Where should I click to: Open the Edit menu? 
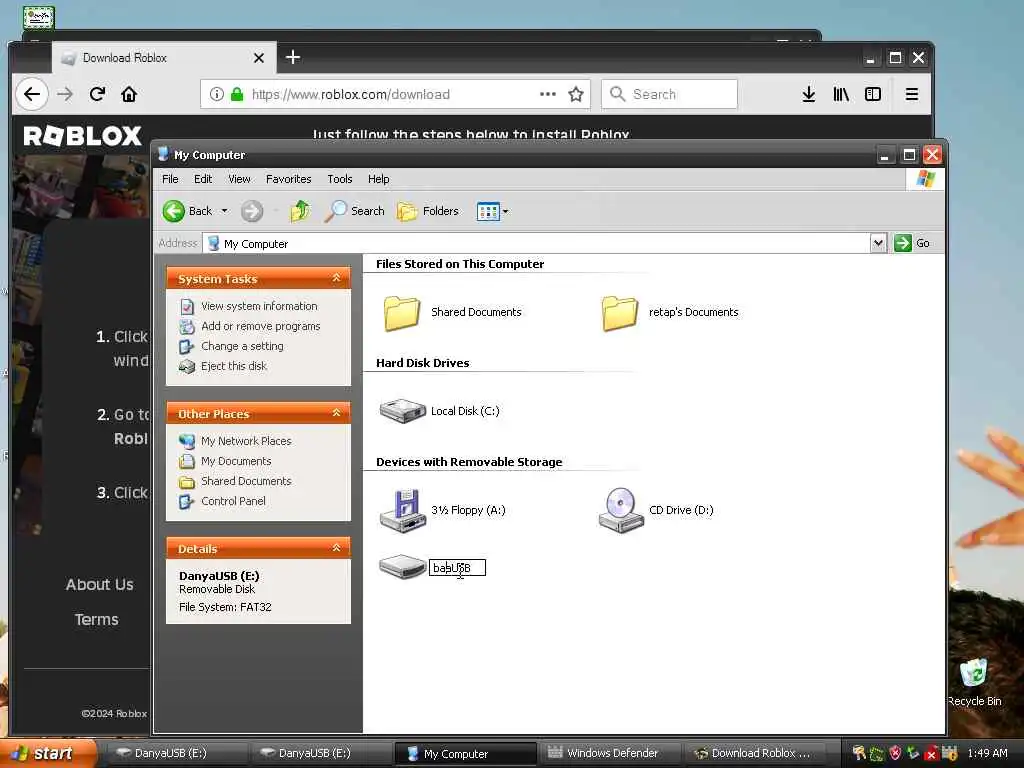(x=202, y=179)
